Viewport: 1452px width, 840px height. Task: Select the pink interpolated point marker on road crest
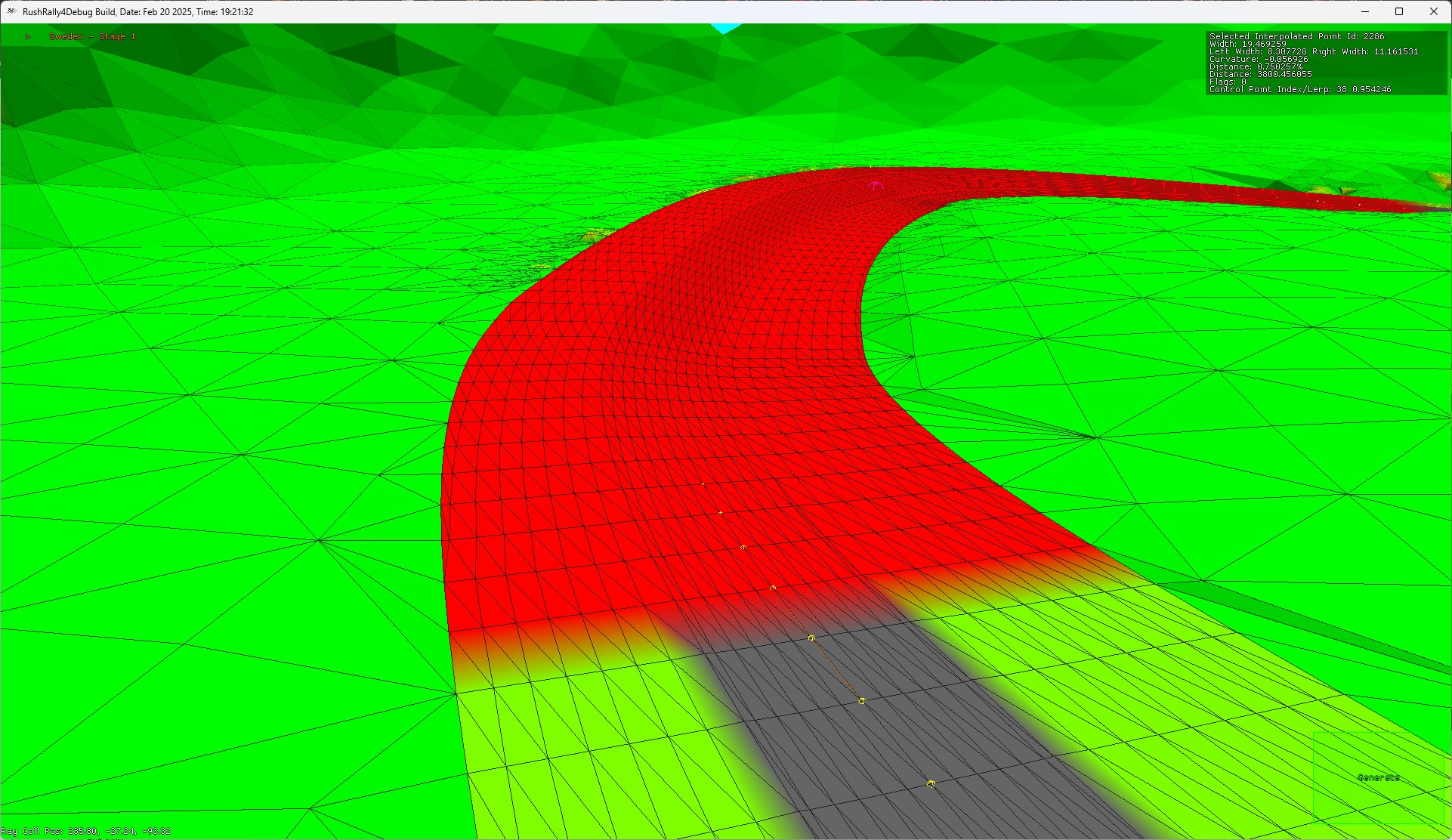[876, 184]
